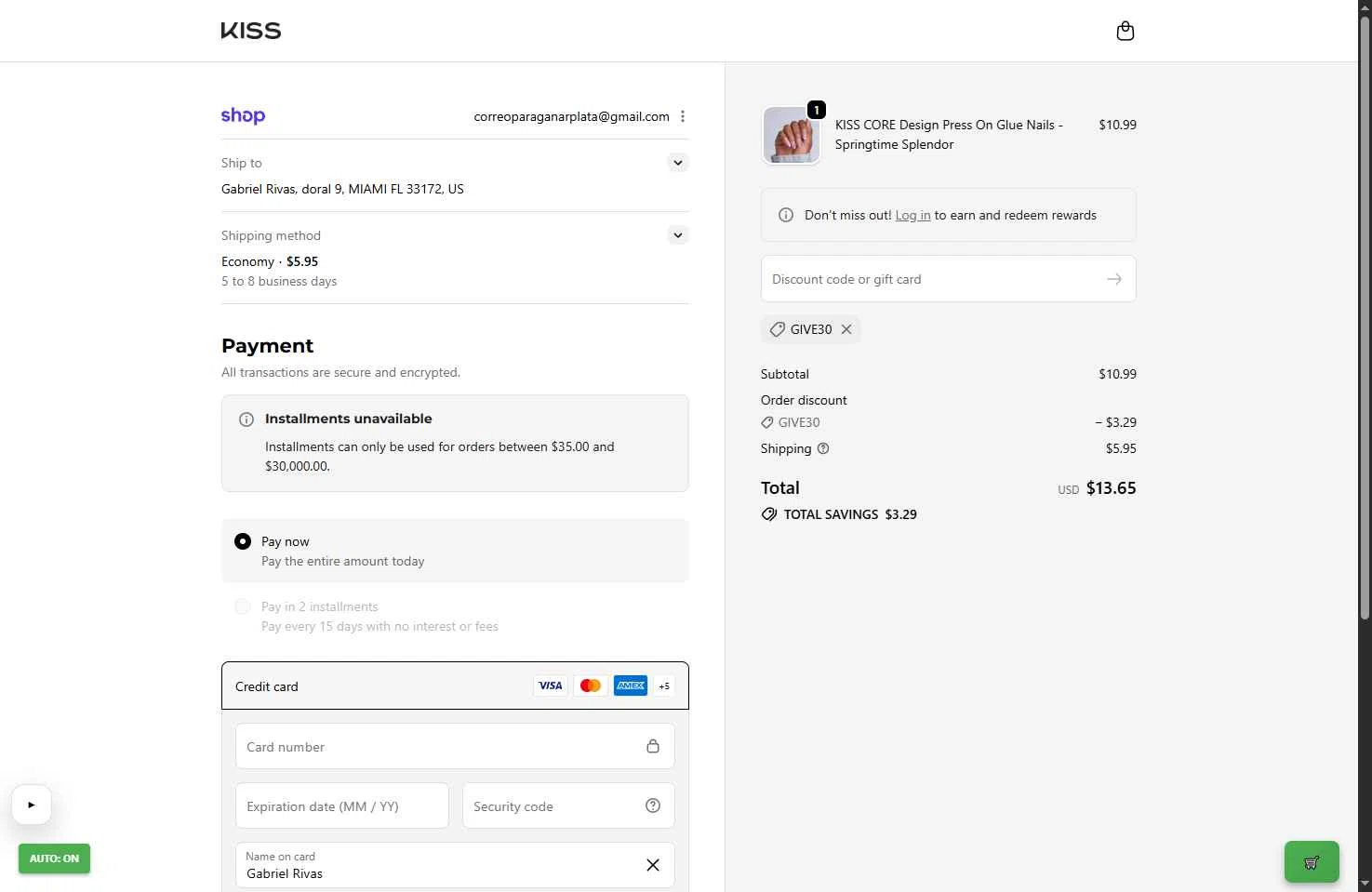Click the Shop Pay logo
This screenshot has width=1372, height=892.
(x=243, y=115)
